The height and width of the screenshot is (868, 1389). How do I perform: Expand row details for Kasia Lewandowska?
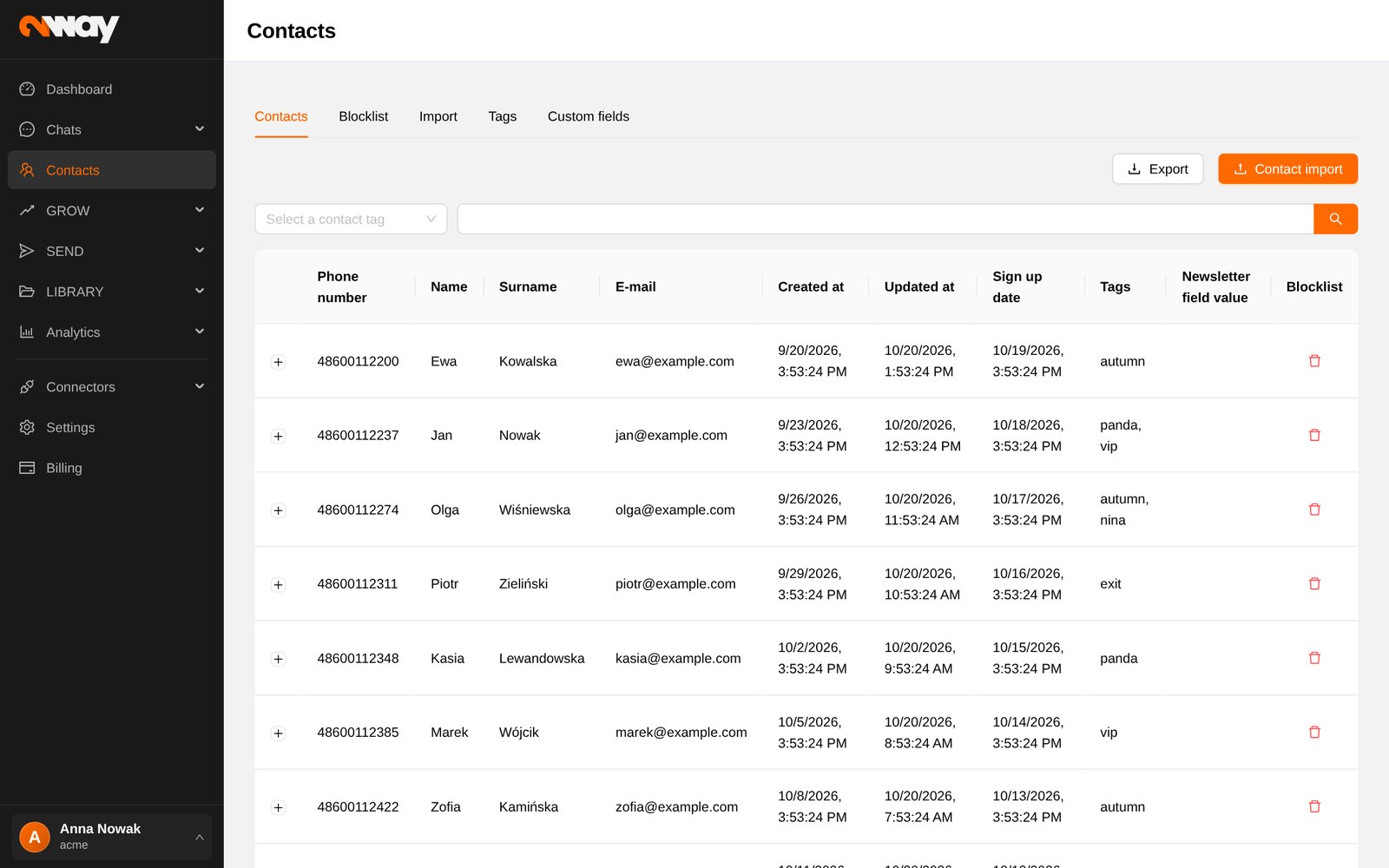[x=279, y=659]
